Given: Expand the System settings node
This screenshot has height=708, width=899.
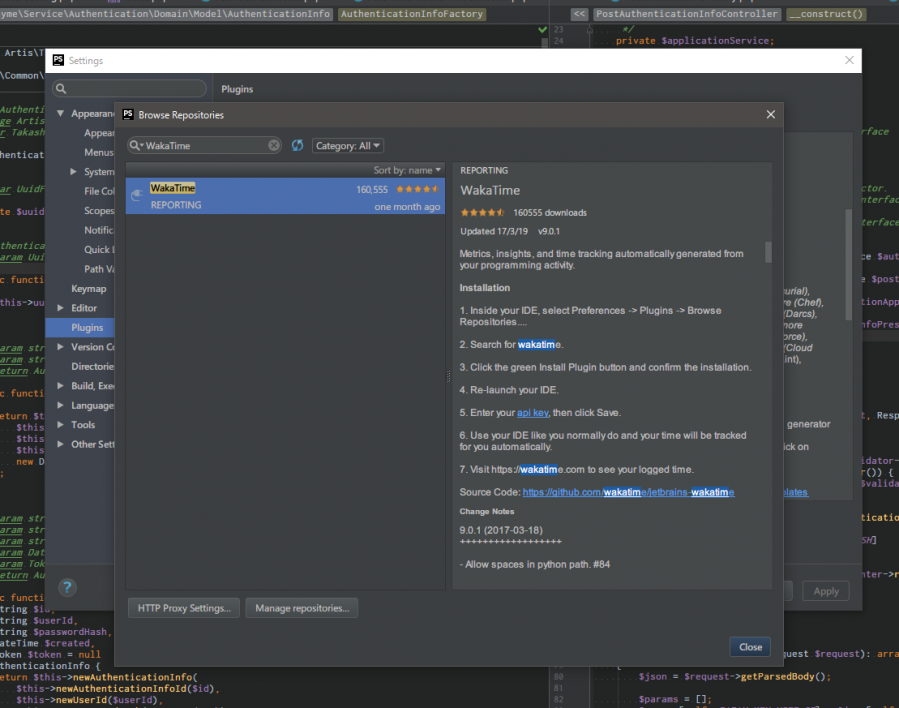Looking at the screenshot, I should [x=73, y=171].
